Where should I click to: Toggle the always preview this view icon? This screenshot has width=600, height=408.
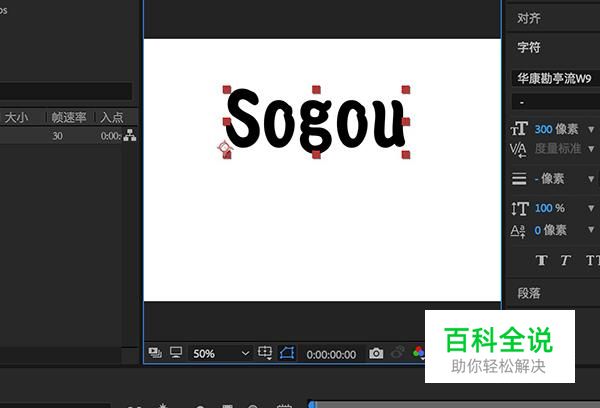pyautogui.click(x=155, y=353)
